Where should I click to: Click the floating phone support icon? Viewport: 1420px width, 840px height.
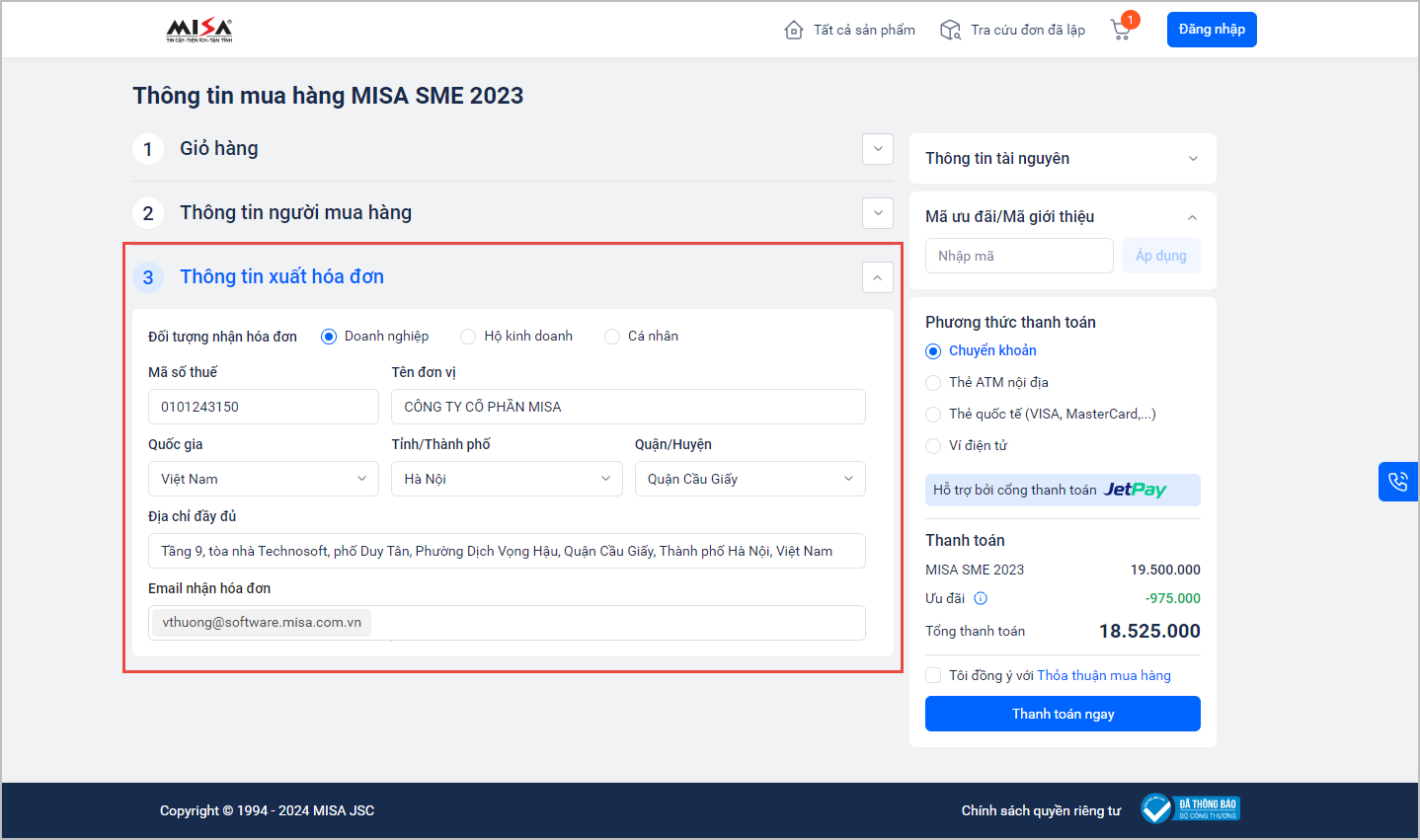point(1398,482)
